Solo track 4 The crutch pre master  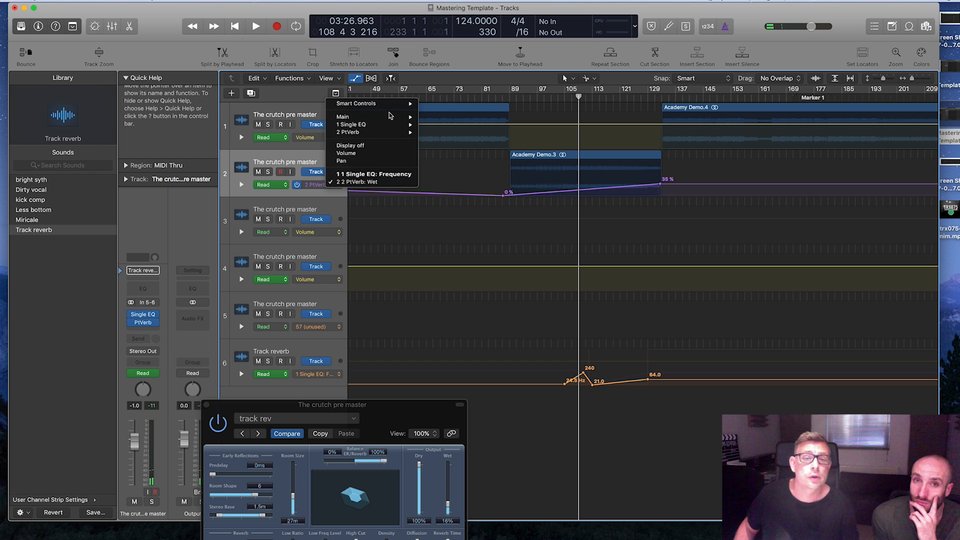click(268, 266)
